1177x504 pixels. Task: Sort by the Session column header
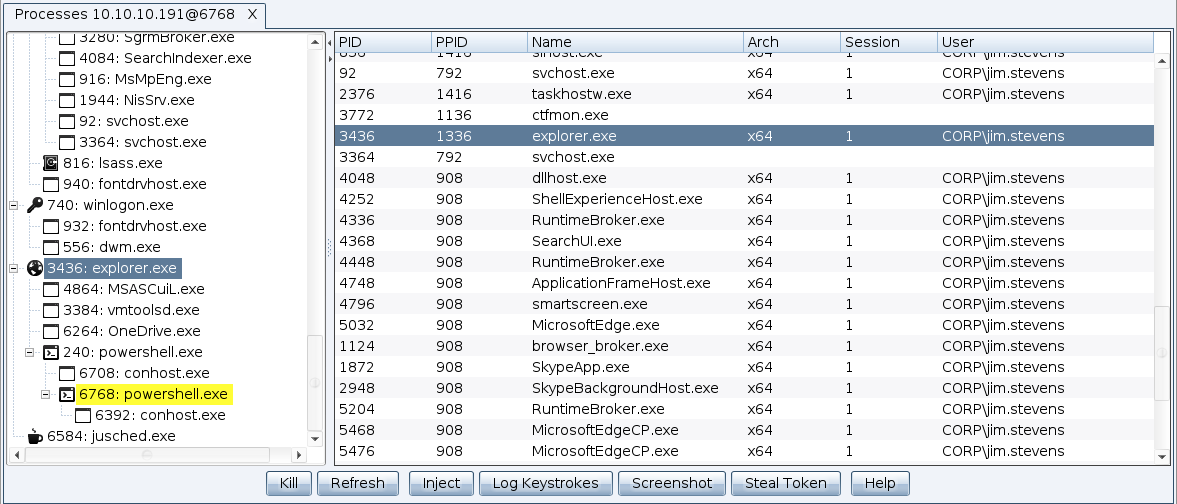pos(889,42)
